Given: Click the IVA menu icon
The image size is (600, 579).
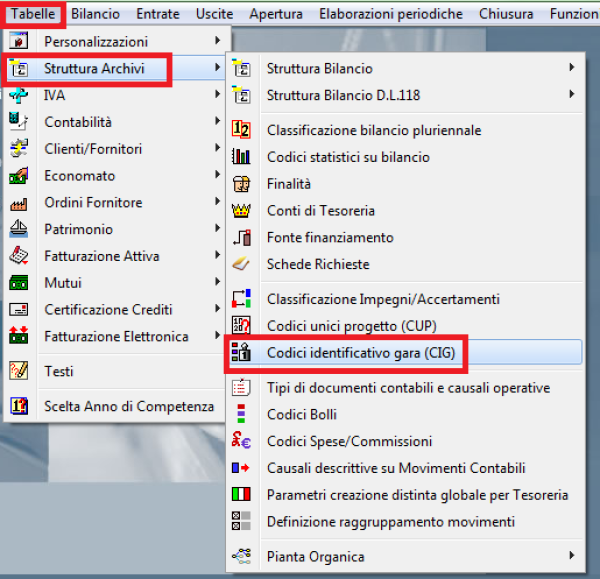Looking at the screenshot, I should (18, 95).
